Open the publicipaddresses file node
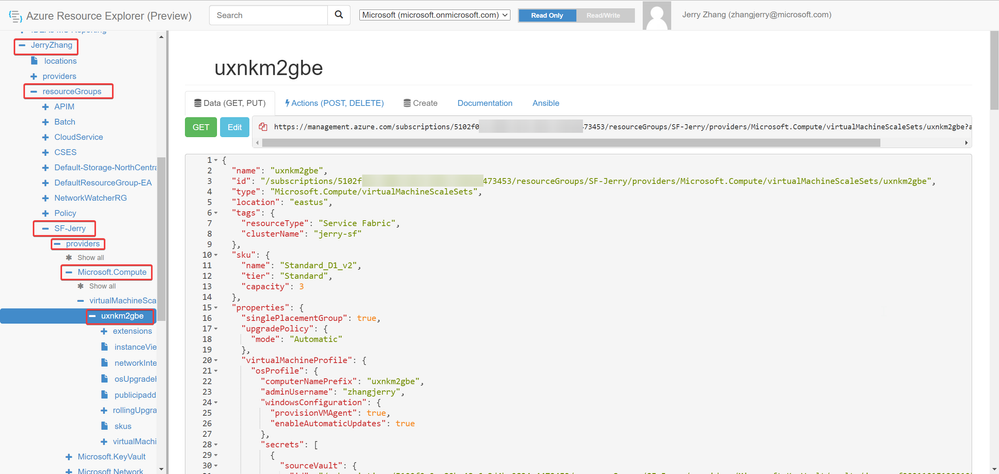999x474 pixels. click(x=104, y=394)
